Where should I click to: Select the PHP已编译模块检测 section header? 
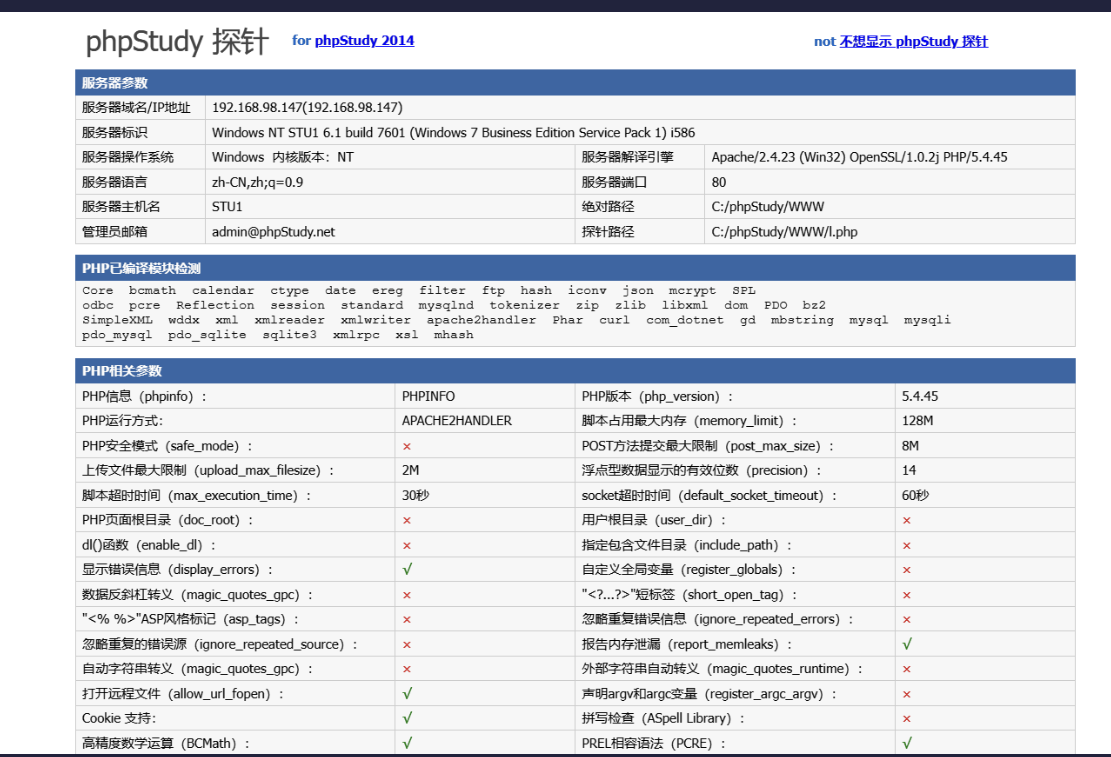[x=575, y=268]
